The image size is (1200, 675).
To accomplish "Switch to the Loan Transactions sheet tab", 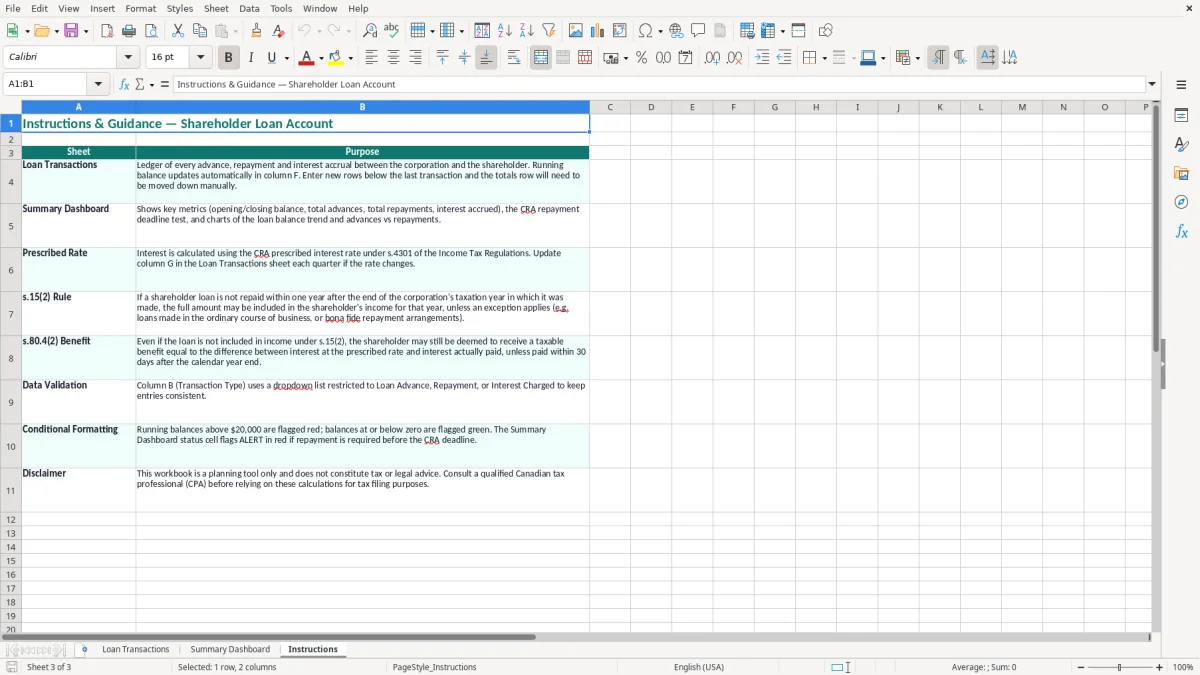I will click(136, 649).
